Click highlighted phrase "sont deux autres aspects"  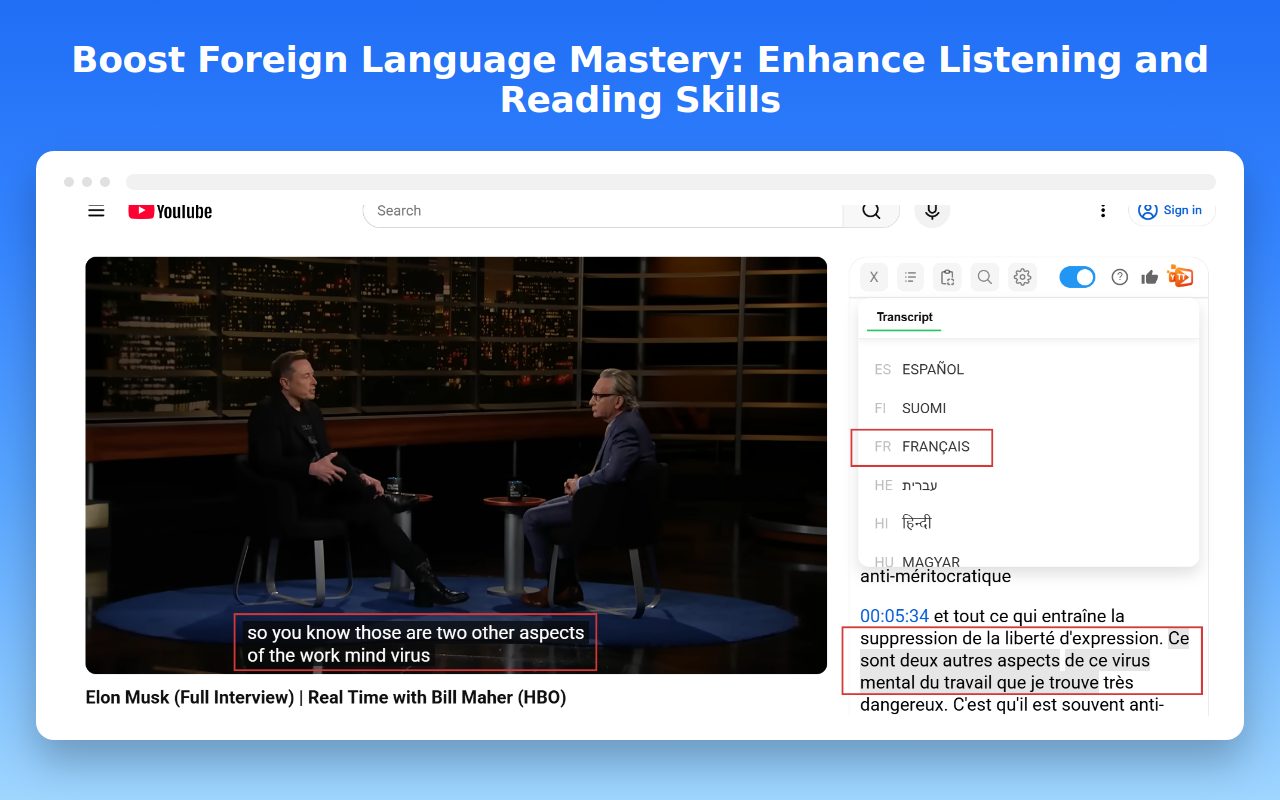(960, 660)
